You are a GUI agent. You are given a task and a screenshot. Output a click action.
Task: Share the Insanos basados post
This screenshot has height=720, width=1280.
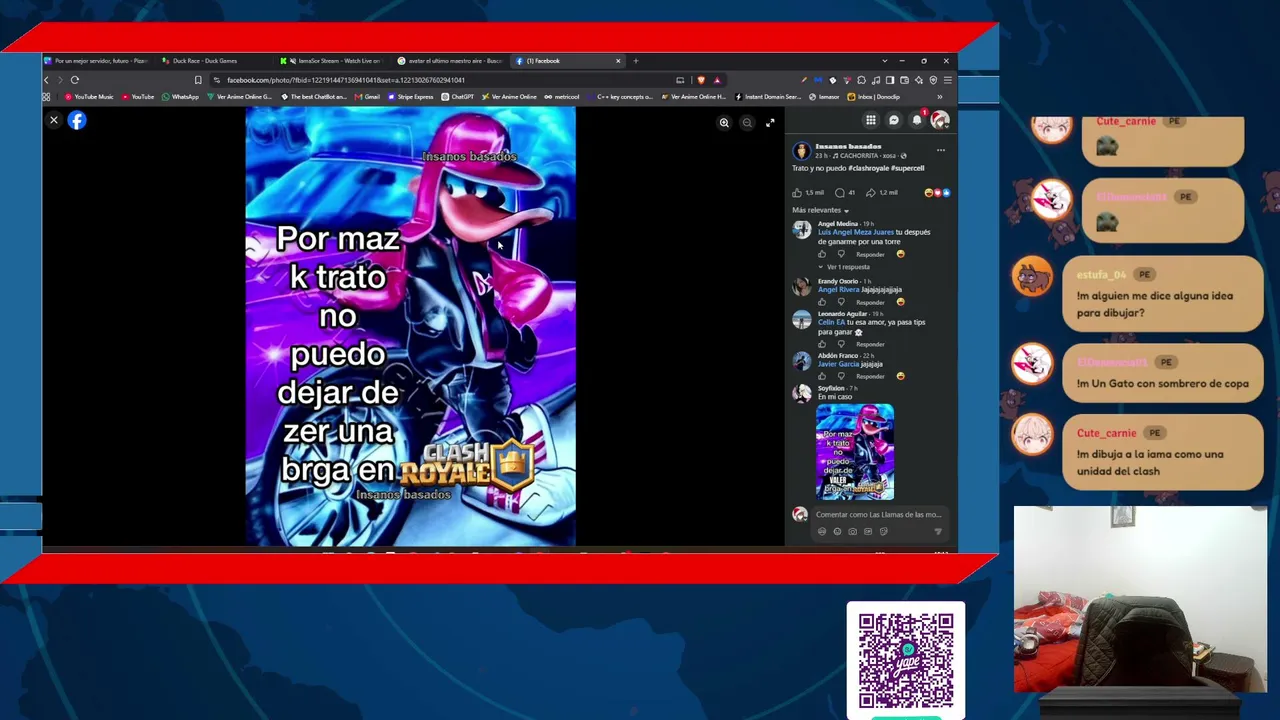click(x=871, y=192)
